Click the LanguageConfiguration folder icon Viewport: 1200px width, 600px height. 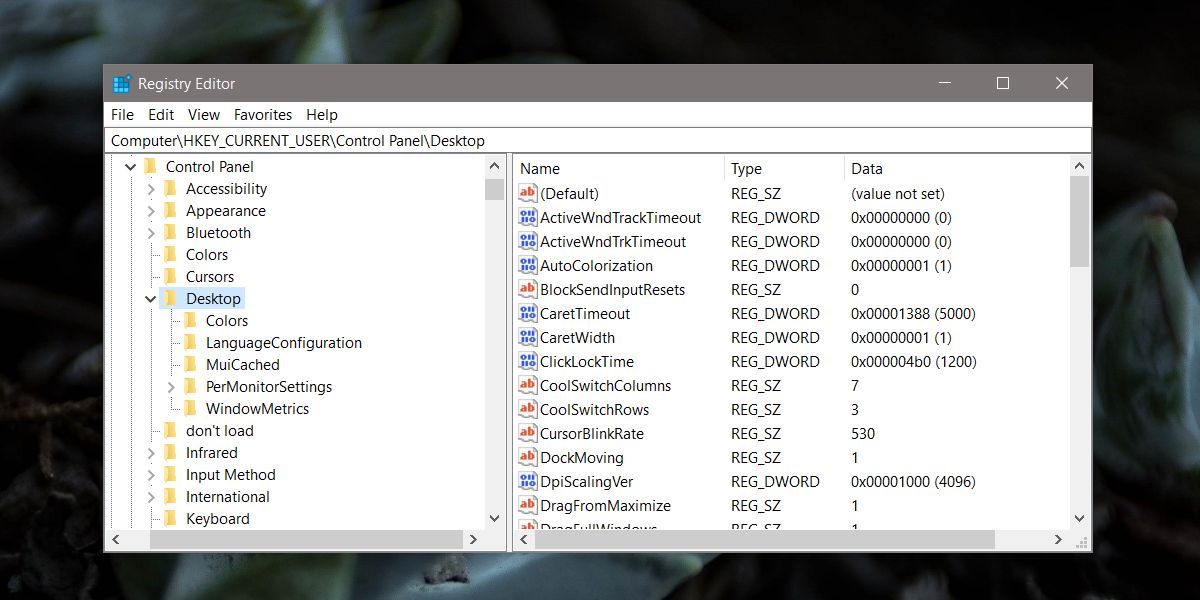tap(190, 342)
